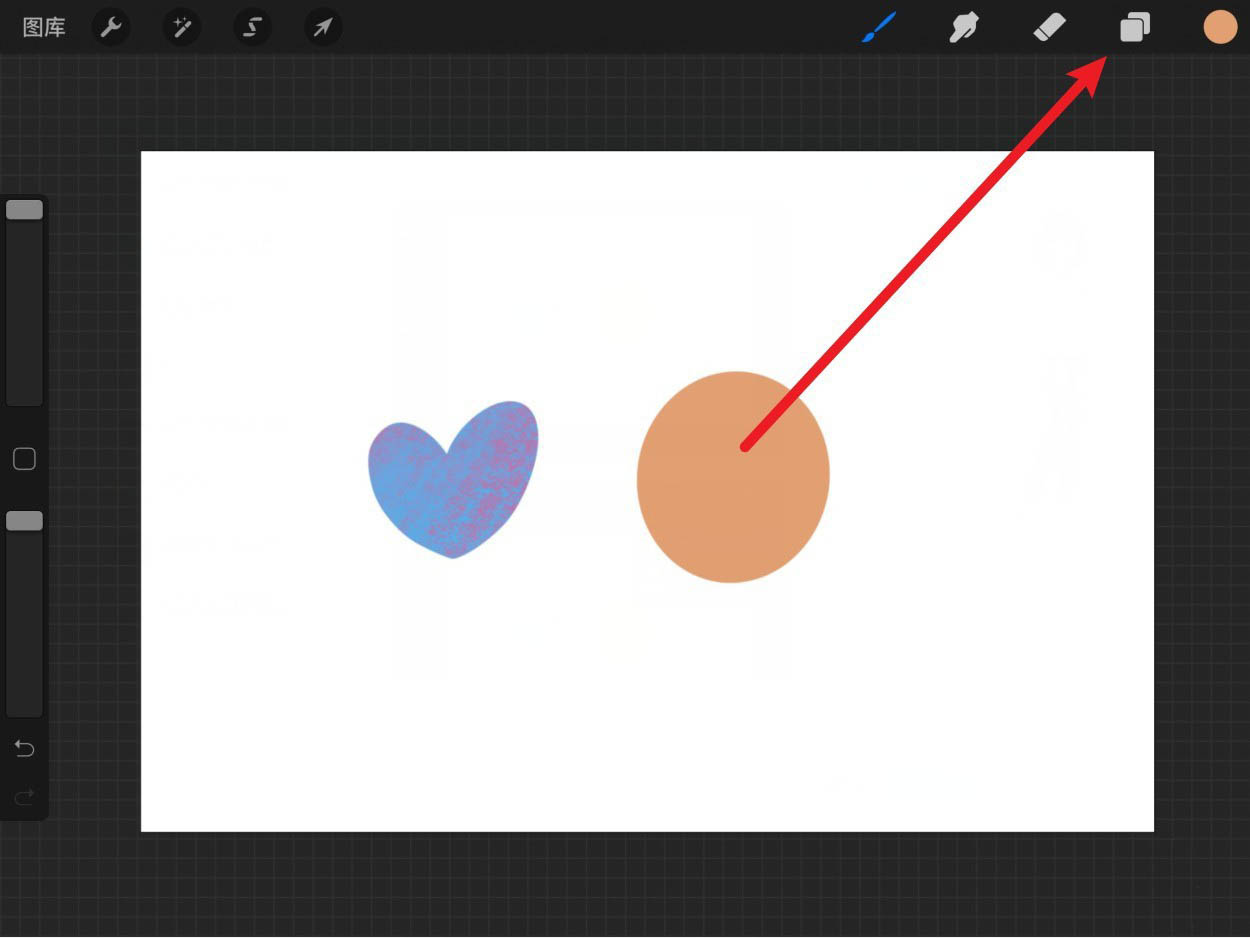
Task: Open the orange active color swatch
Action: pyautogui.click(x=1220, y=28)
